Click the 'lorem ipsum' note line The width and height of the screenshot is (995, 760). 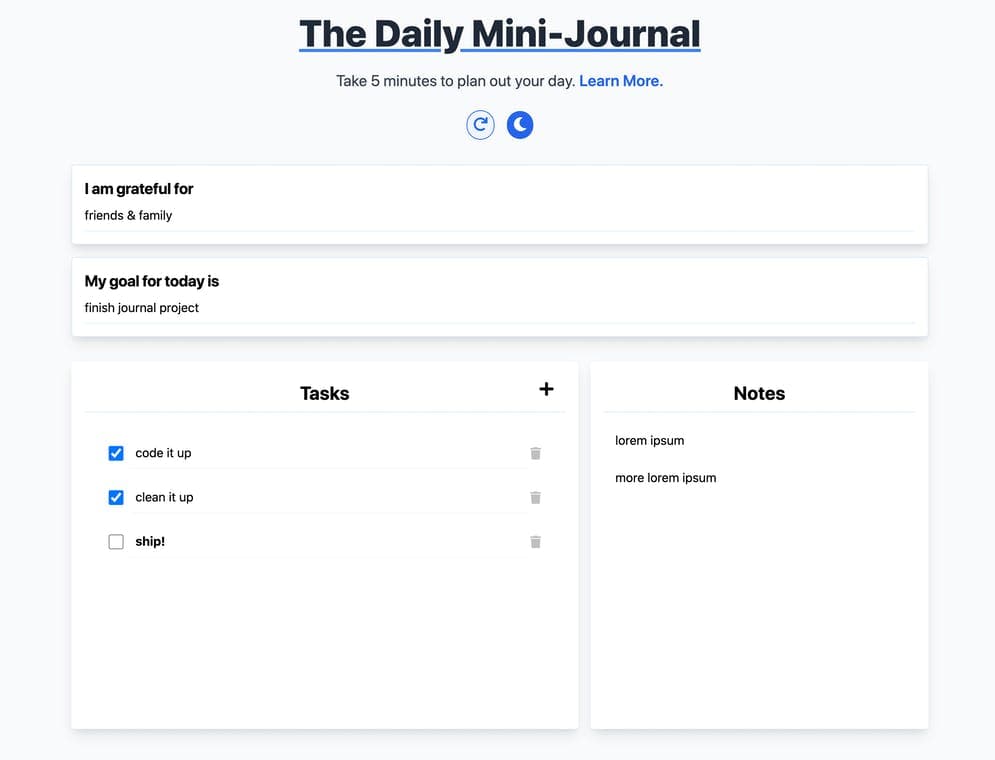pyautogui.click(x=650, y=440)
